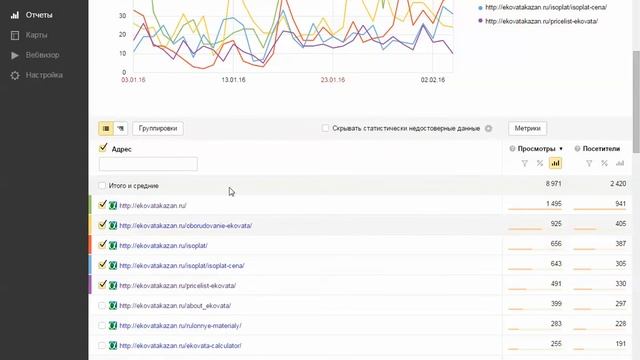The image size is (640, 360).
Task: Open link http://ekovatakazan.ru/
Action: 153,206
